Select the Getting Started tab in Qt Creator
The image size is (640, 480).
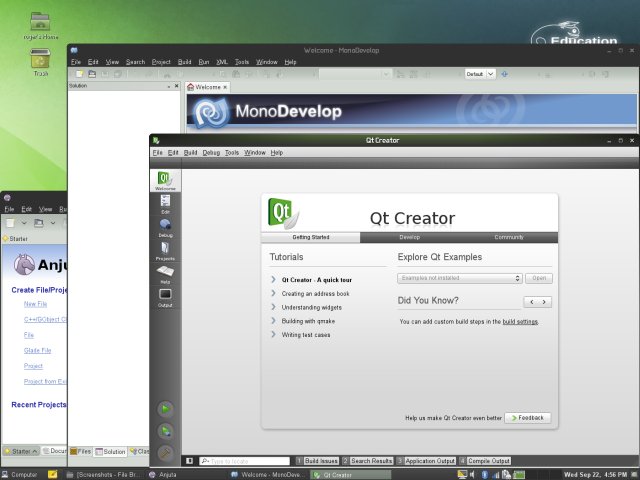coord(311,237)
